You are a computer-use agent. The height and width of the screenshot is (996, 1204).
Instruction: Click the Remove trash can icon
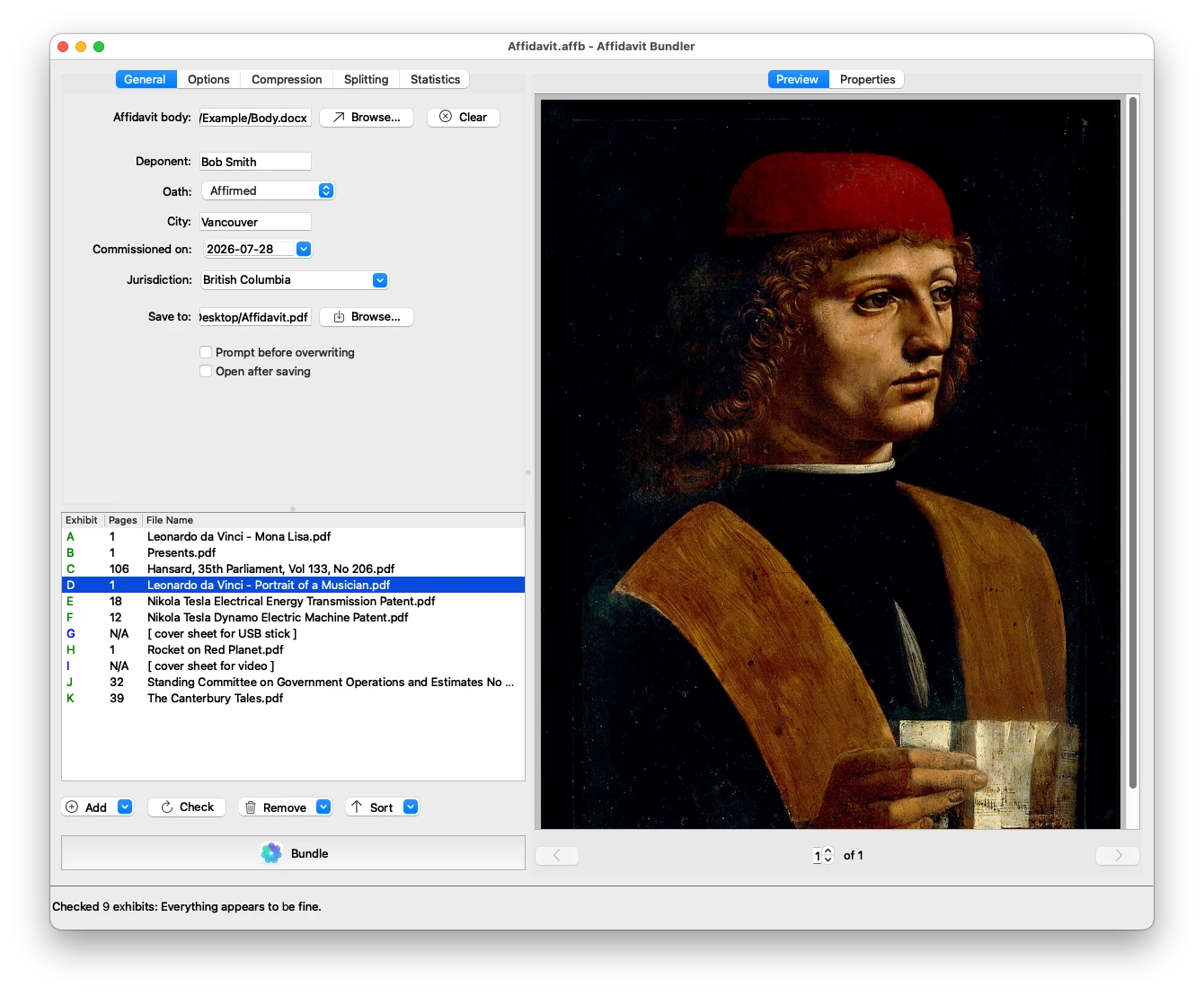(x=251, y=807)
